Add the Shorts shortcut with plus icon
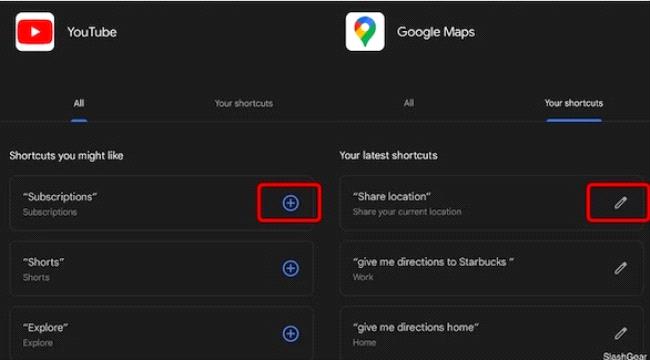650x360 pixels. (291, 268)
